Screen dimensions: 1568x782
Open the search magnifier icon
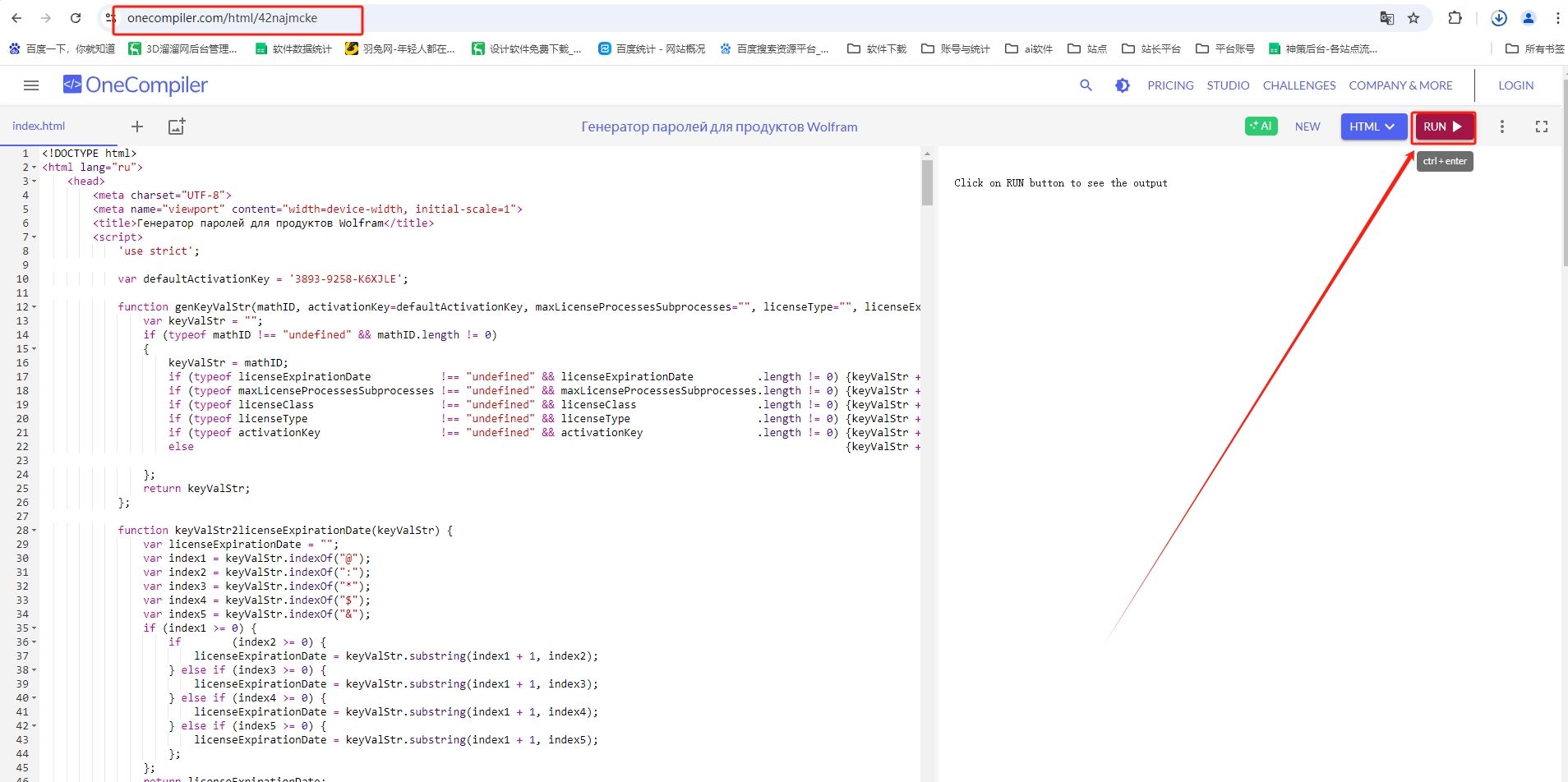tap(1086, 85)
